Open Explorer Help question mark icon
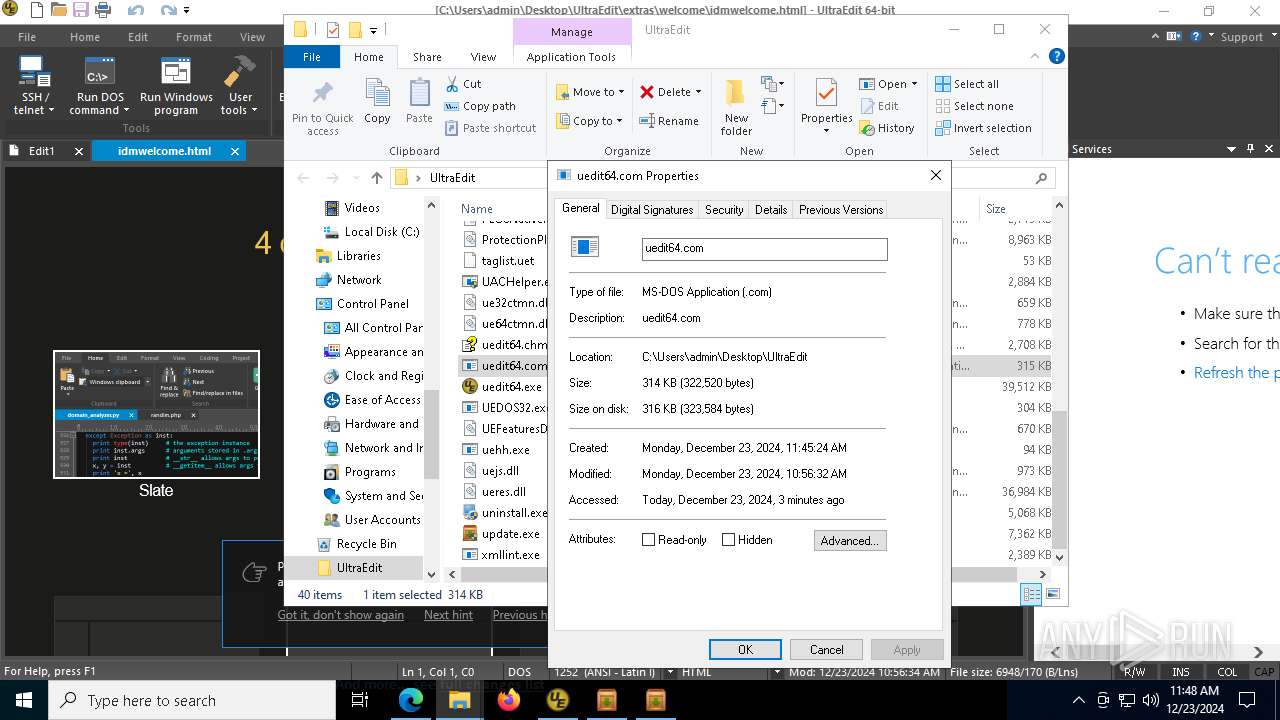This screenshot has height=720, width=1280. pos(1056,57)
